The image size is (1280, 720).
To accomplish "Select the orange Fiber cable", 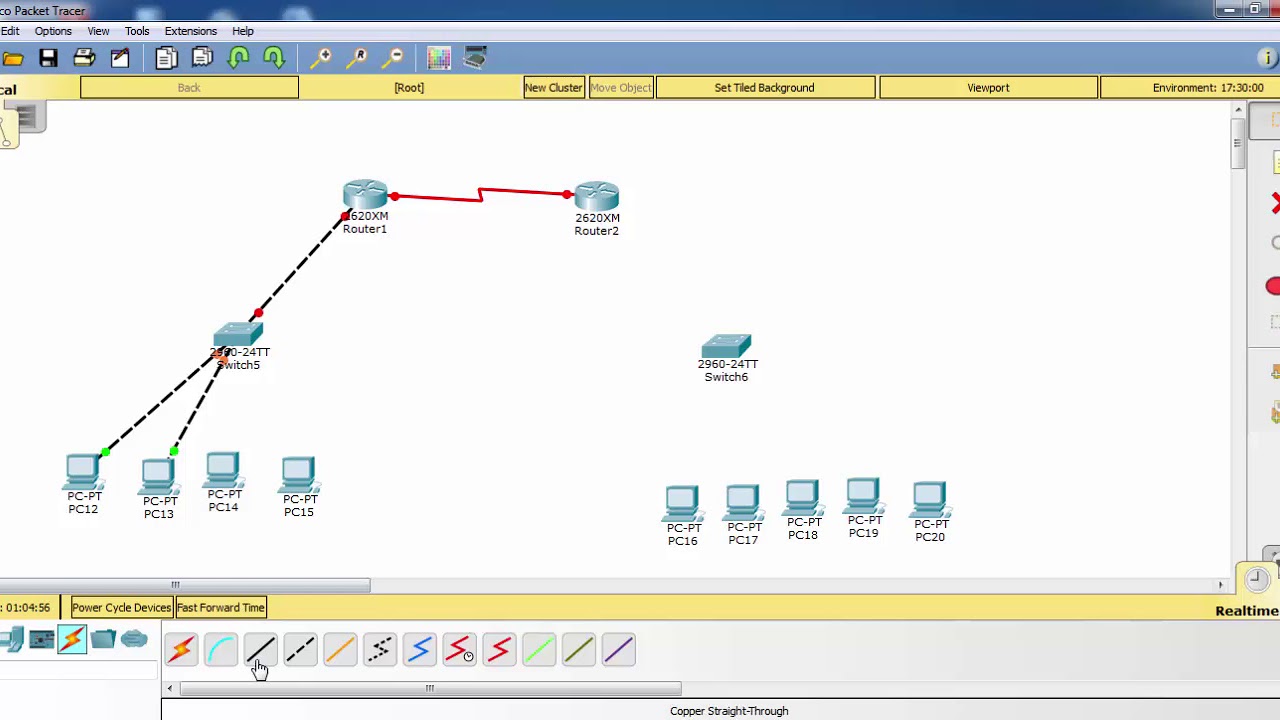I will pos(340,651).
